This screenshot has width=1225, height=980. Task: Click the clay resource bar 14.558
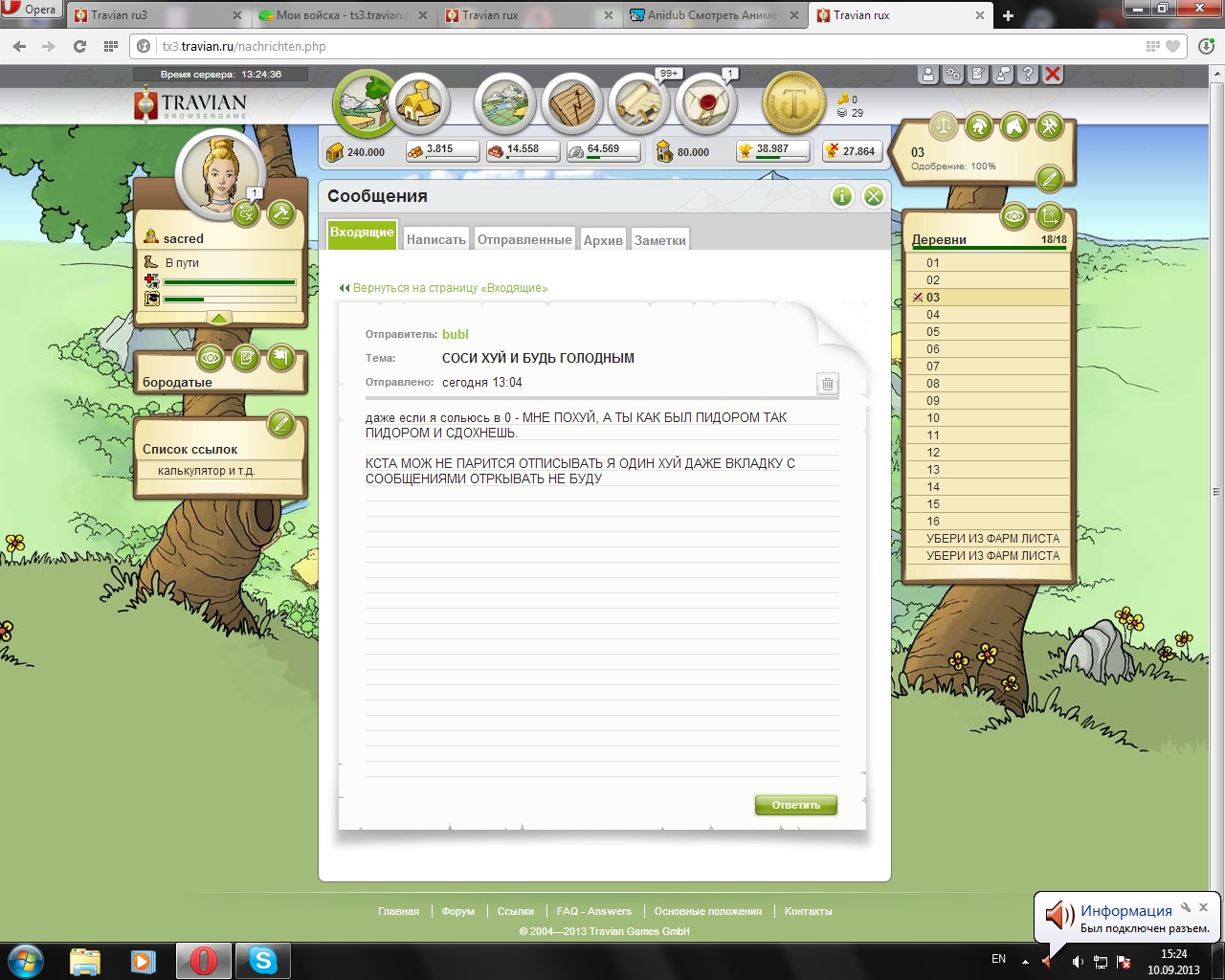tap(523, 151)
